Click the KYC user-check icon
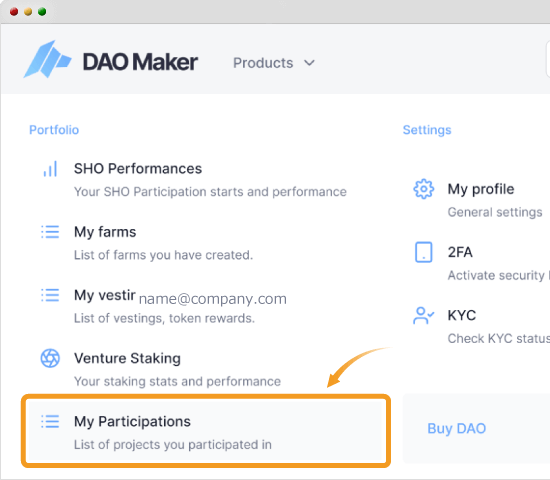 tap(424, 315)
